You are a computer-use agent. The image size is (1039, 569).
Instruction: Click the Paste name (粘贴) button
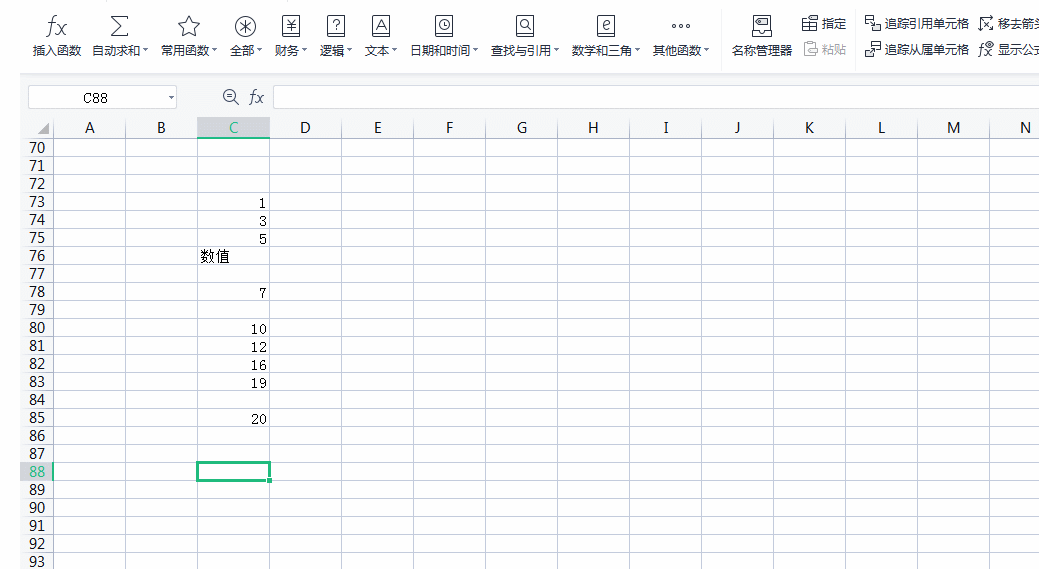pos(825,49)
